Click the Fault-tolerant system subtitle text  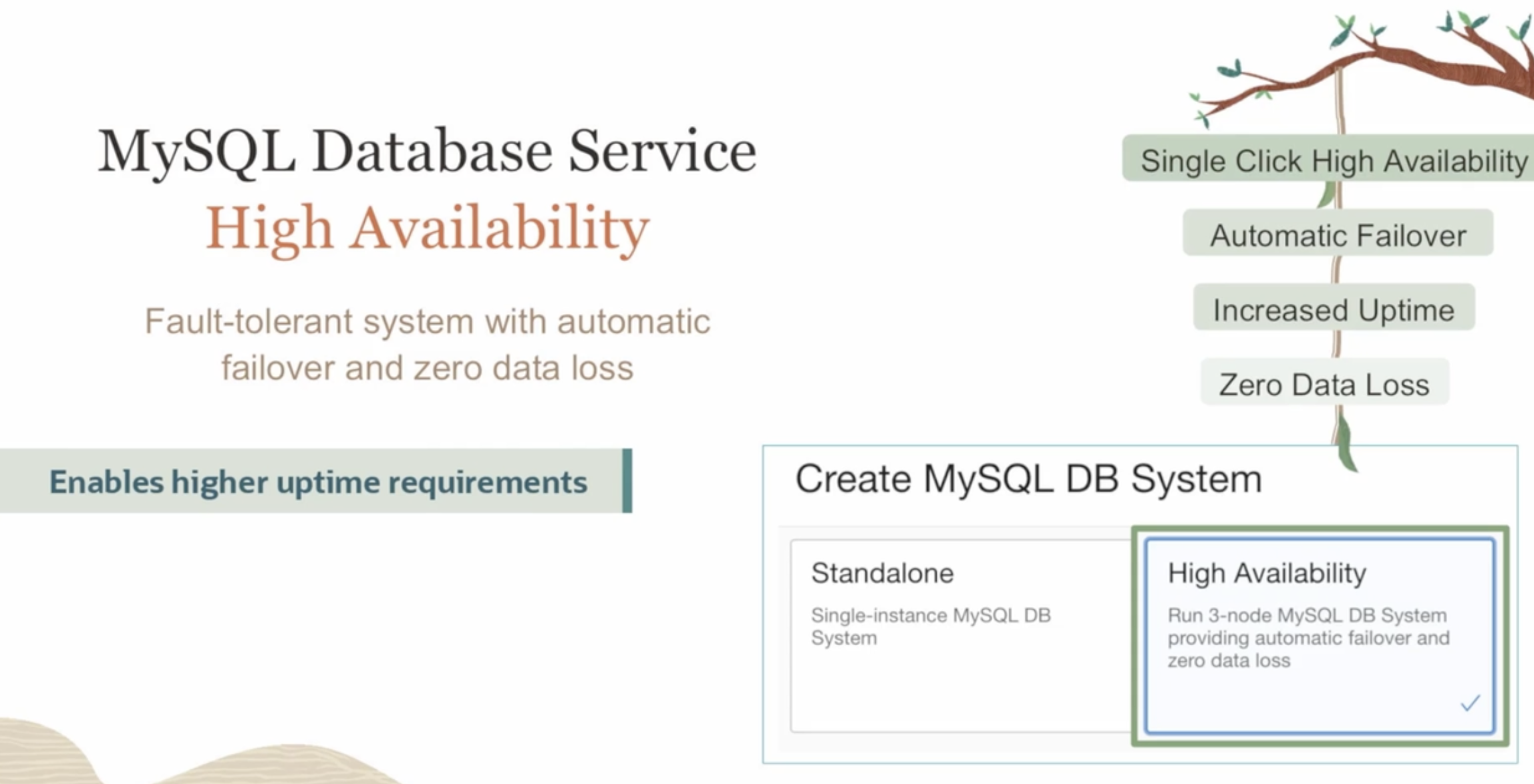pyautogui.click(x=427, y=344)
